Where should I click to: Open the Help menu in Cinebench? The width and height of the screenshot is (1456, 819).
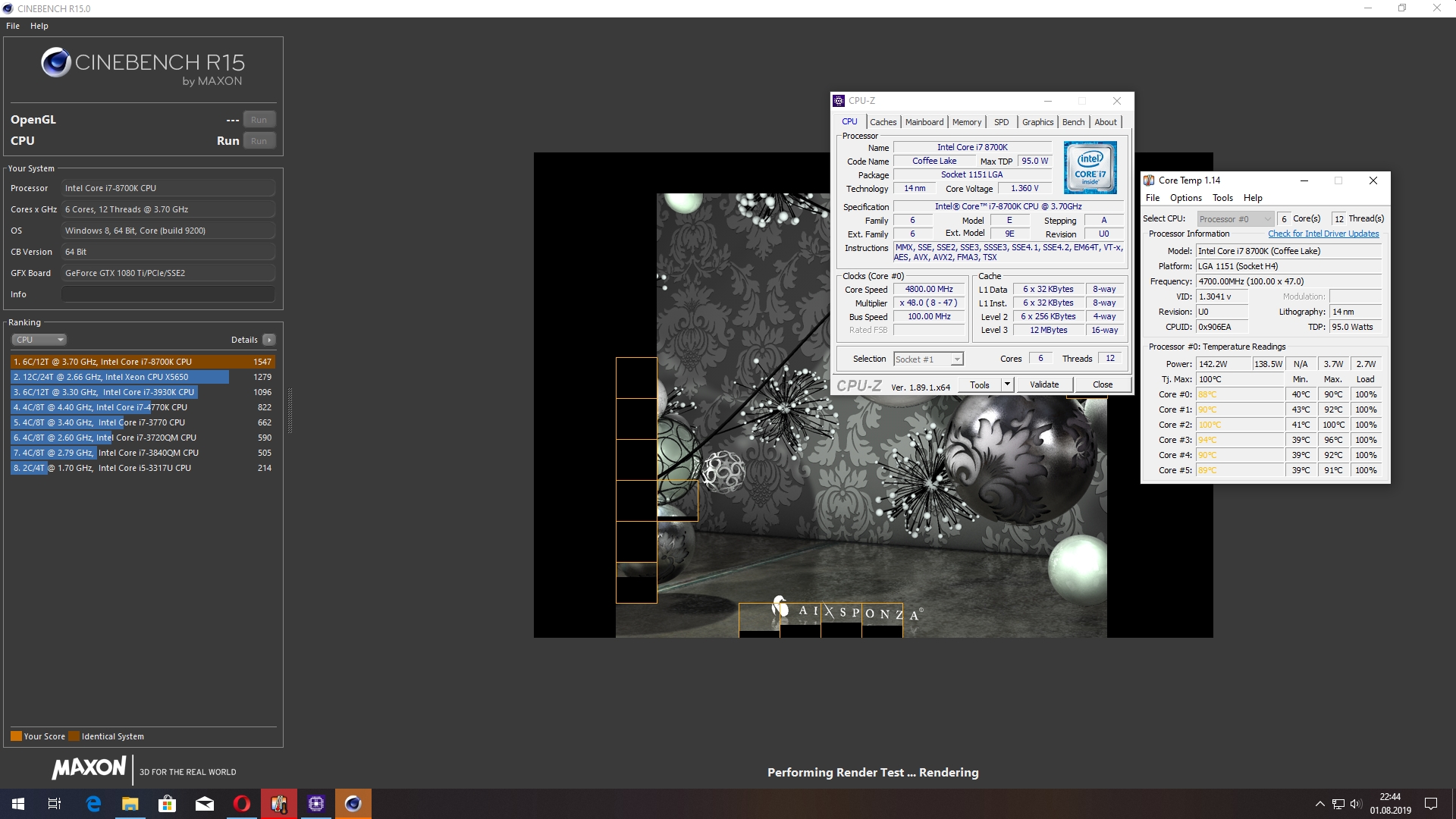[39, 26]
